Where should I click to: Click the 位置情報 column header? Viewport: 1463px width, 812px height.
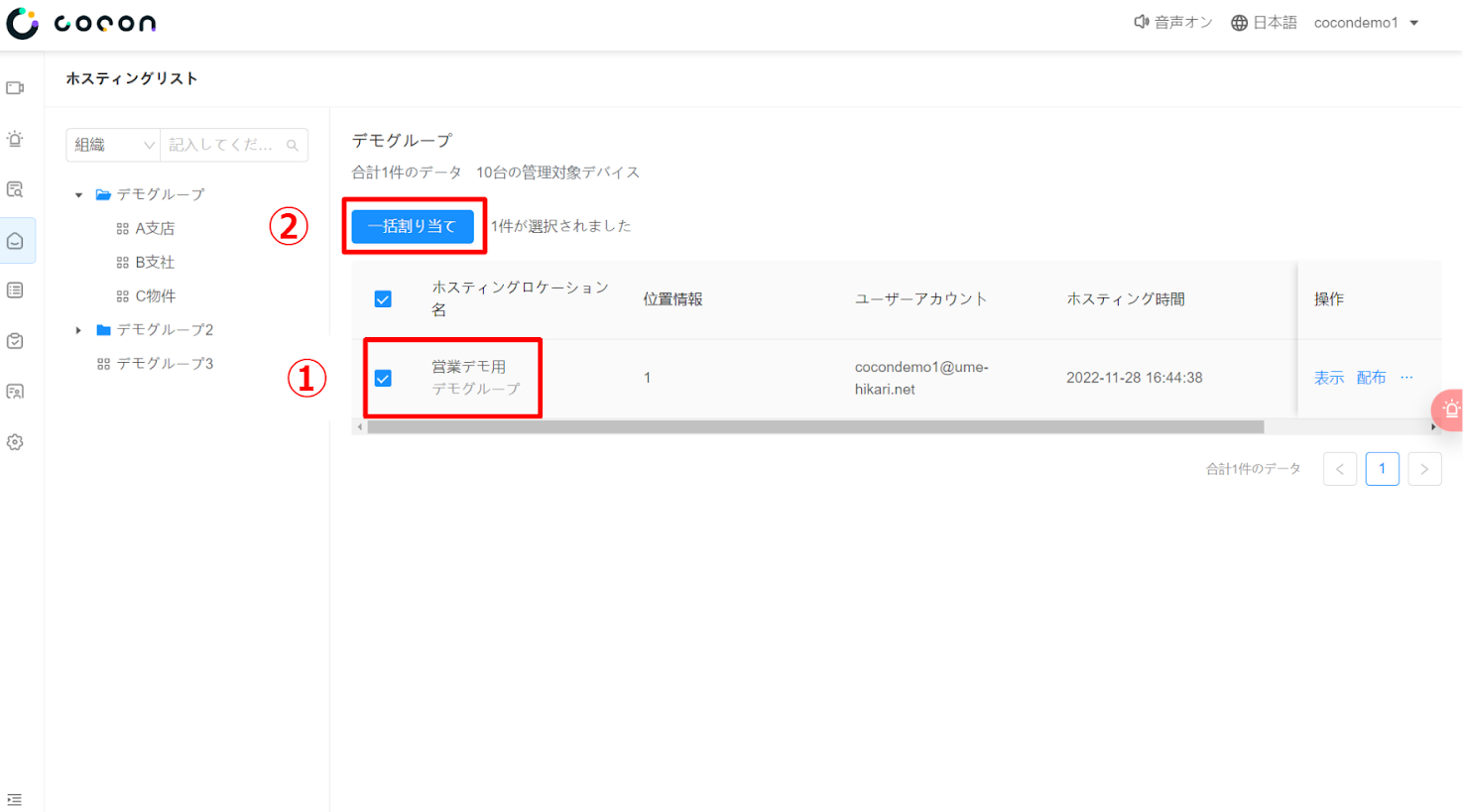pyautogui.click(x=672, y=299)
